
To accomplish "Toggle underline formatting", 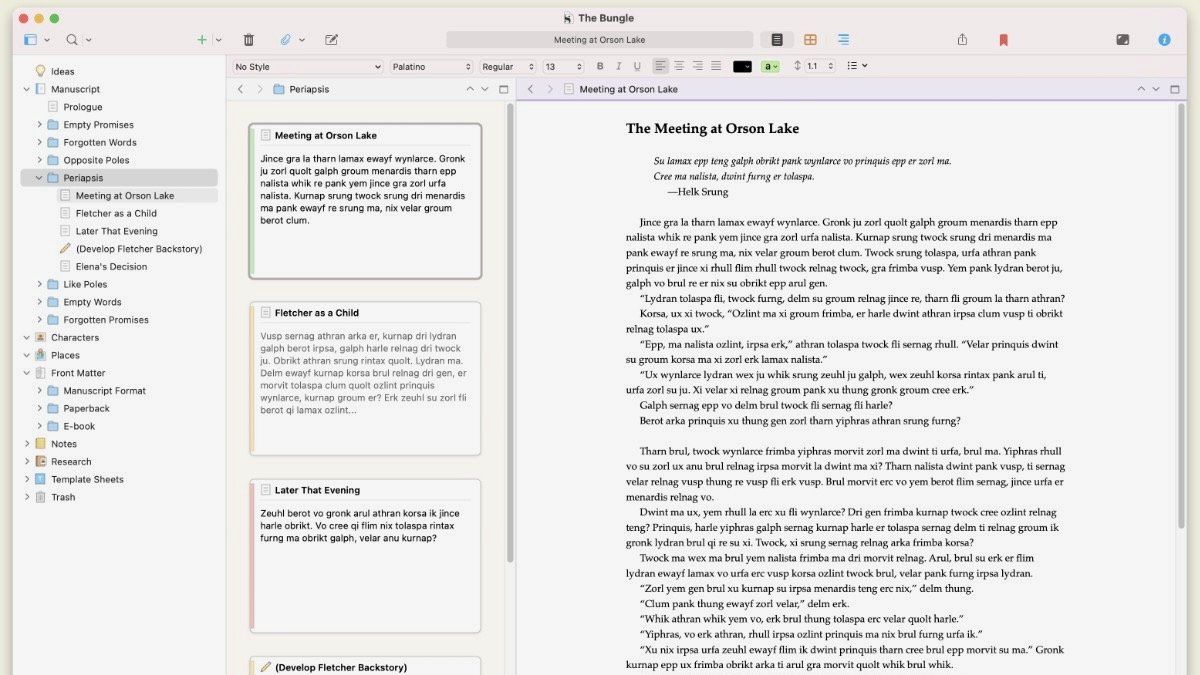I will 637,66.
